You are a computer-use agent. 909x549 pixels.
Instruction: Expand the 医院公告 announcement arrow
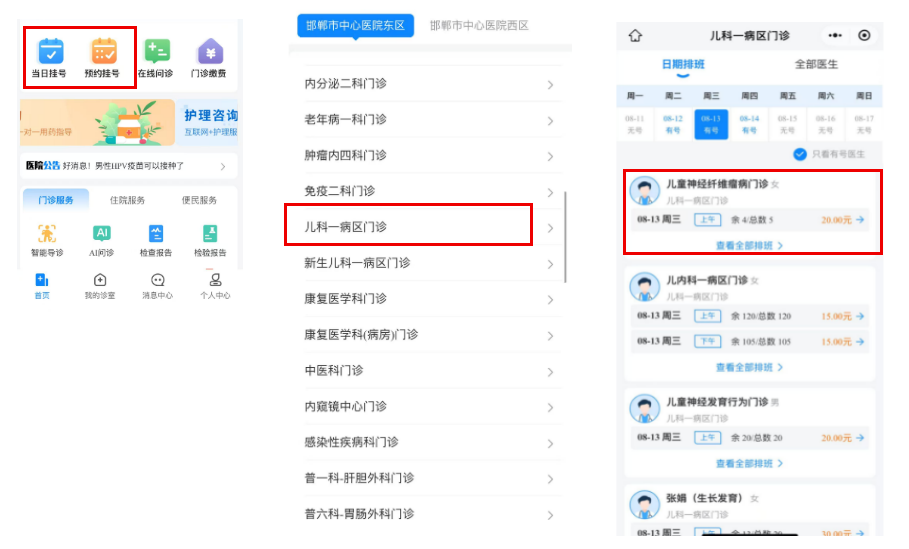pos(223,166)
